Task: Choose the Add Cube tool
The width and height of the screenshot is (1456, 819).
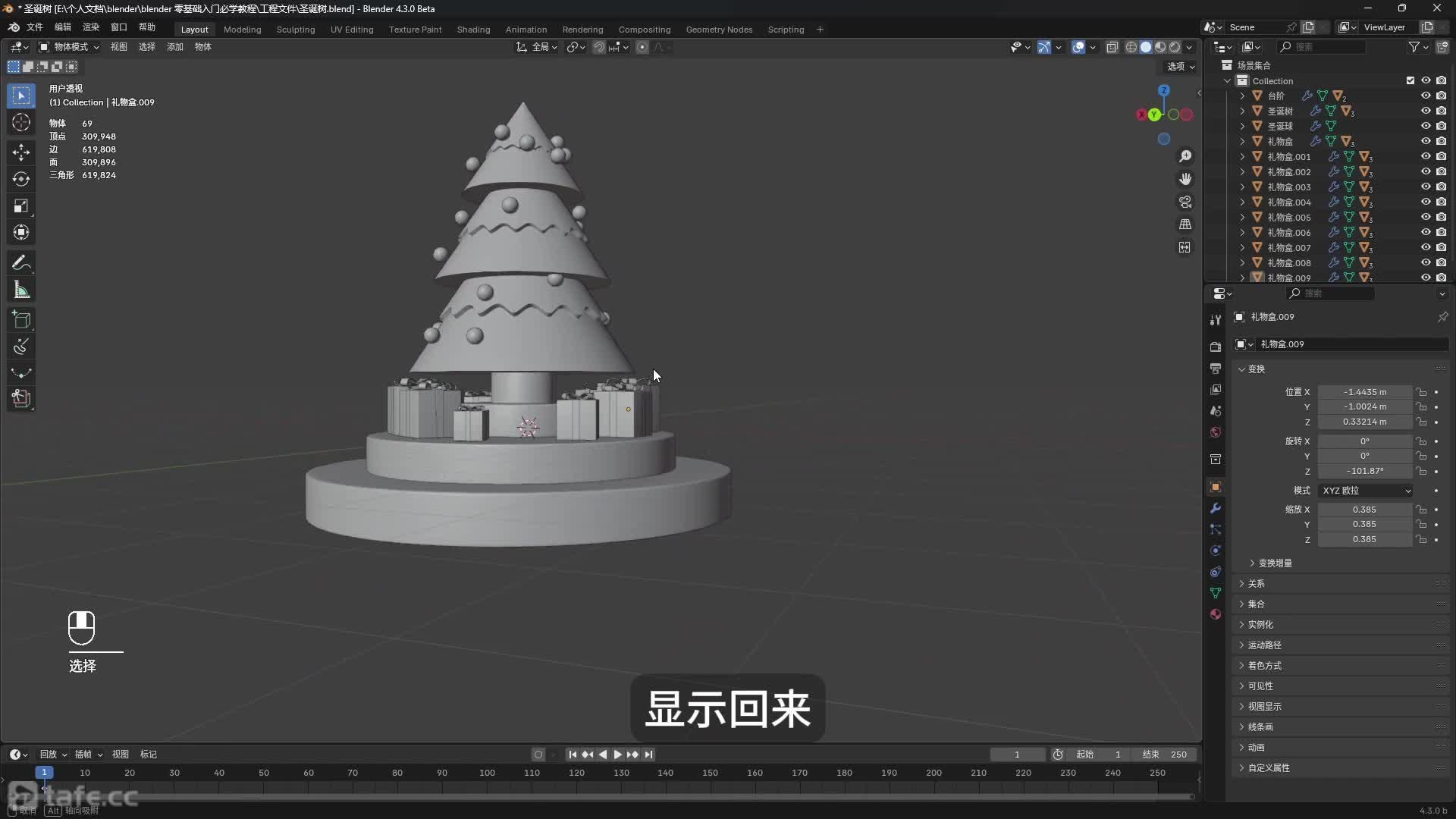Action: (21, 319)
